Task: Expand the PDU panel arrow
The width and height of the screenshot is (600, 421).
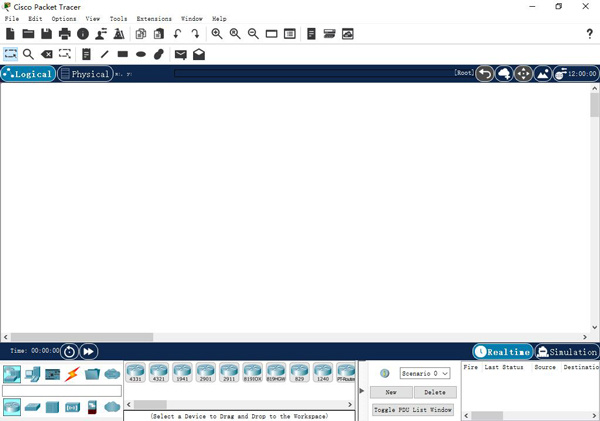Action: 362,392
